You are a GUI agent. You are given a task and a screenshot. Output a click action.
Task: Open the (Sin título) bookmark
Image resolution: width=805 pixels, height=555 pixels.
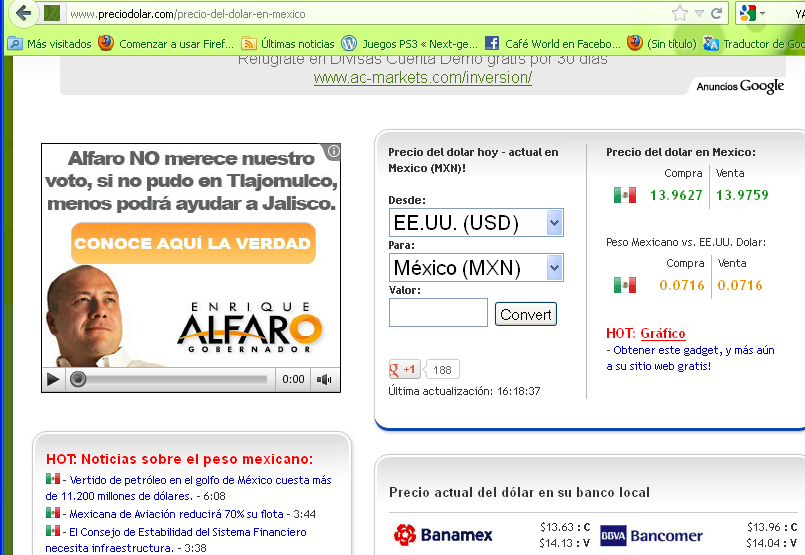tap(662, 44)
